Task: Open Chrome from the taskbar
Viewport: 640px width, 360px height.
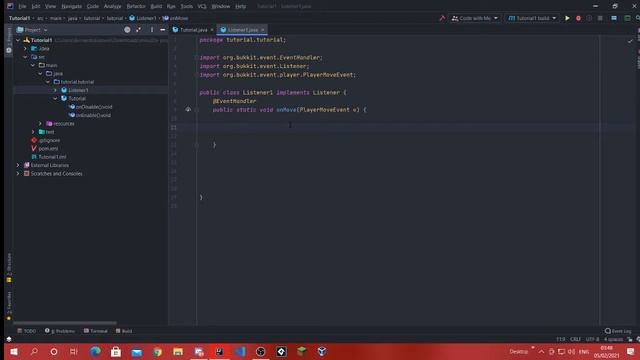Action: click(157, 351)
